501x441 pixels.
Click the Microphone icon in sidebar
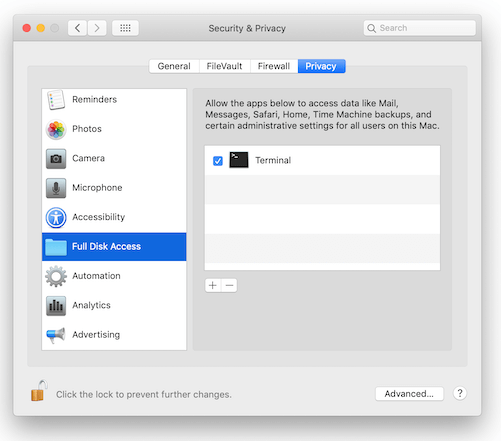tap(56, 188)
